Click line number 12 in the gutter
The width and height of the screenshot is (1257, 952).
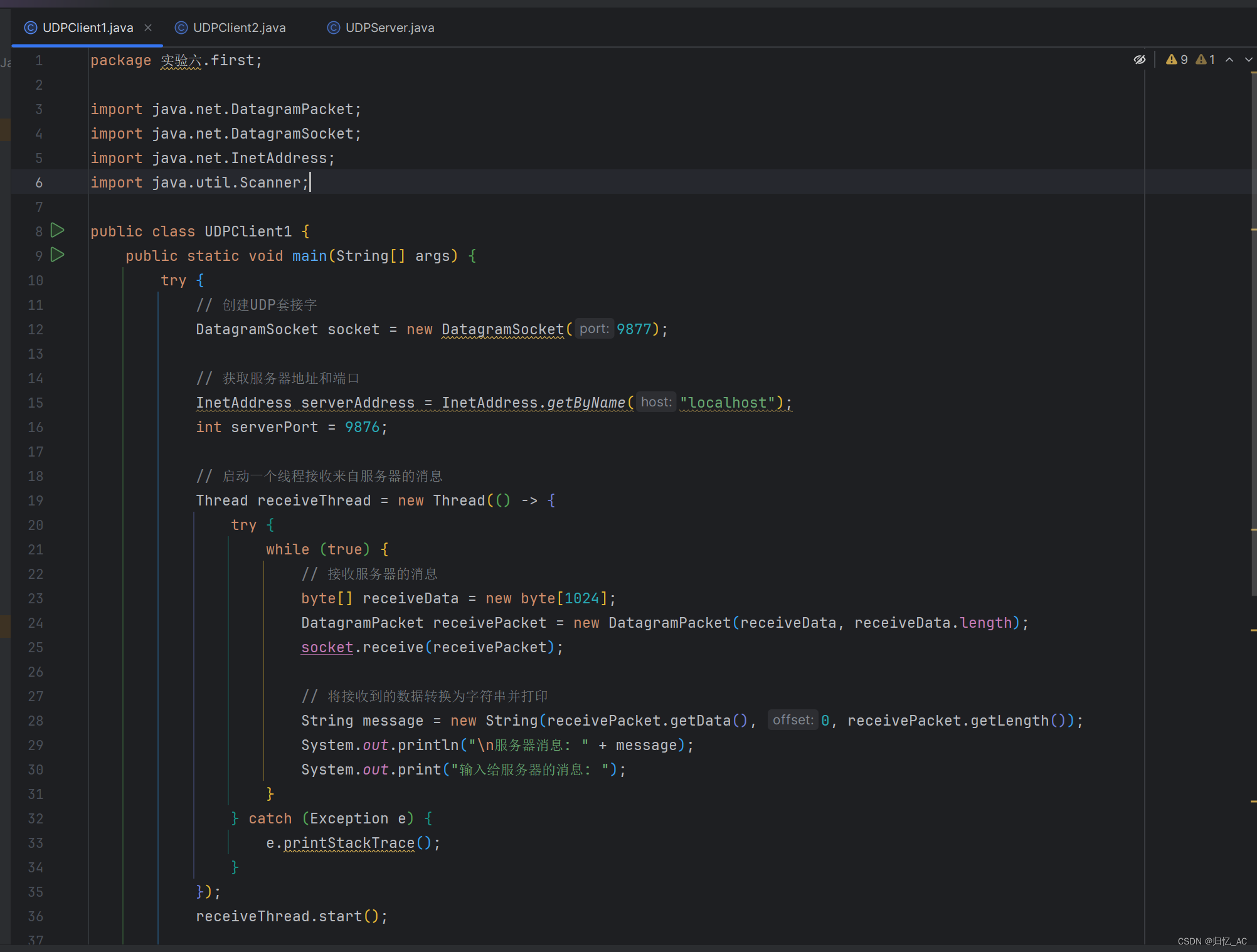[36, 329]
